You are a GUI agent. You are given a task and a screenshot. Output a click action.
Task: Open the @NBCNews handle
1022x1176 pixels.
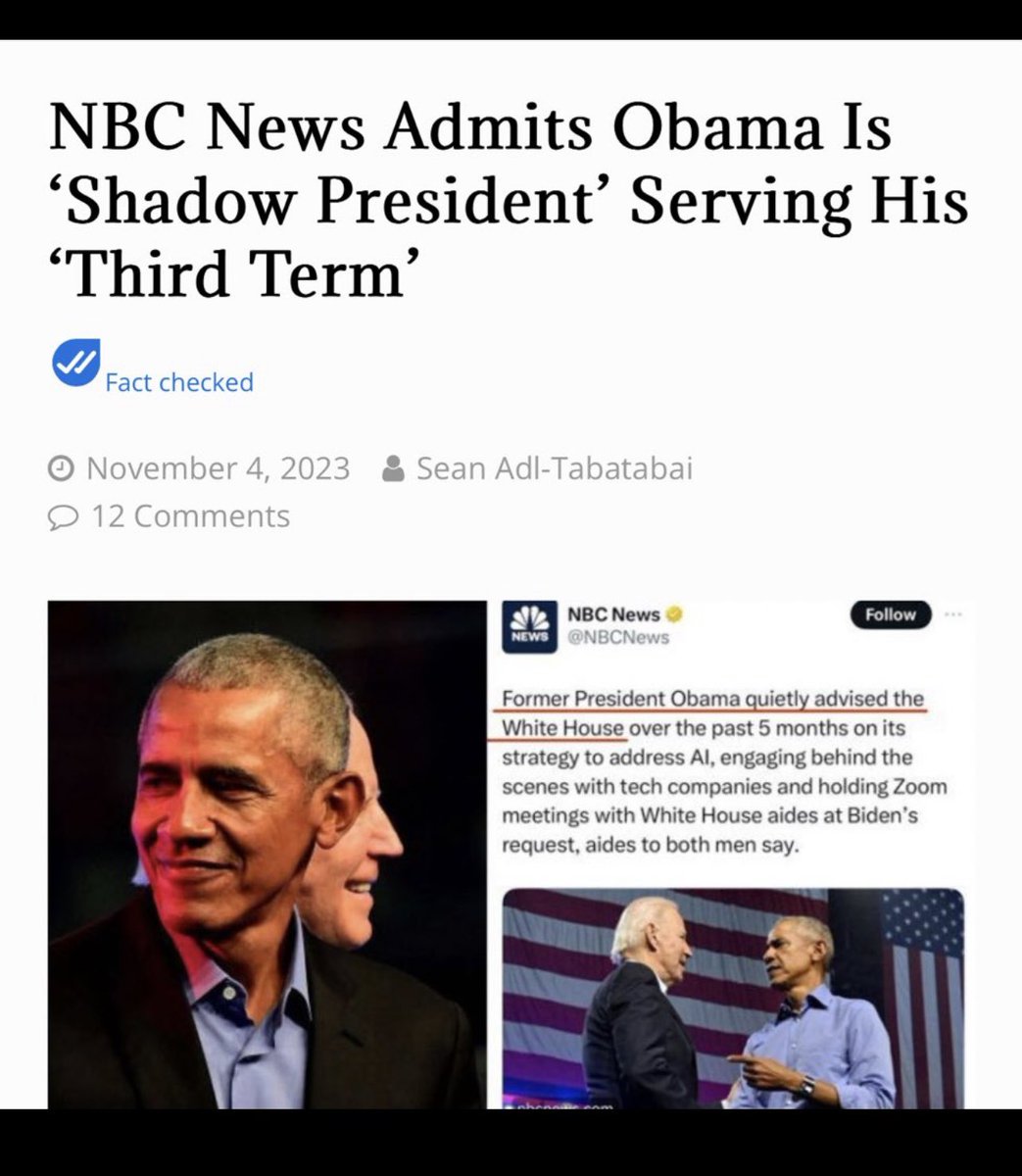(618, 638)
